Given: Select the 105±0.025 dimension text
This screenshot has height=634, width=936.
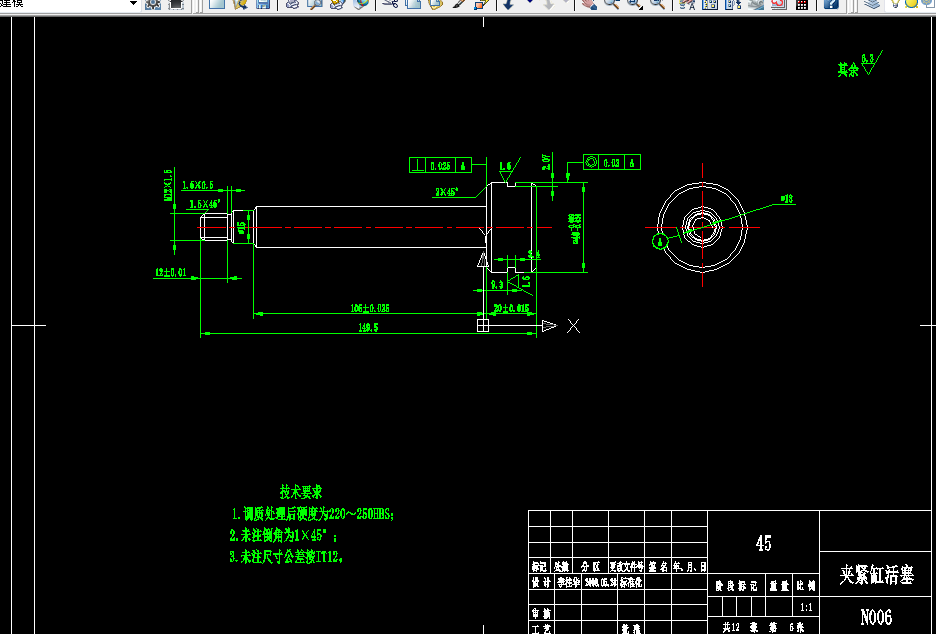Looking at the screenshot, I should [370, 308].
